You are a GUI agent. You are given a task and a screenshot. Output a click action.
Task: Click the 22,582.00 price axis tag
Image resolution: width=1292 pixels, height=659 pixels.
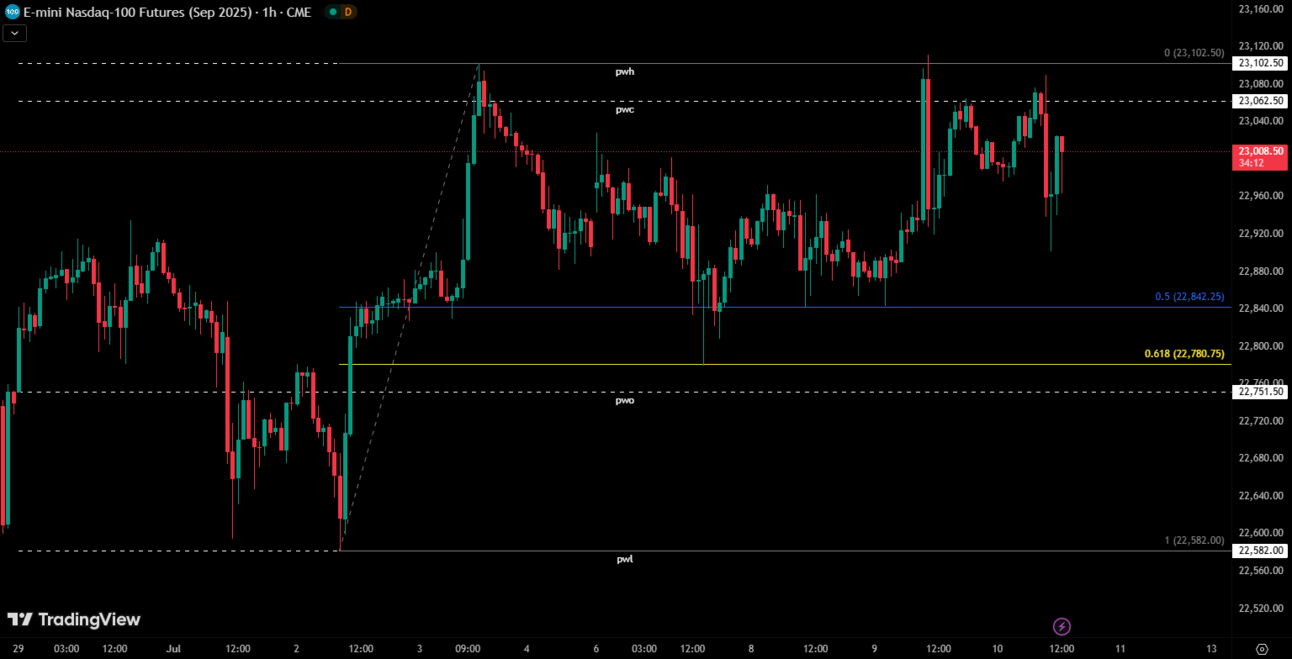point(1260,551)
